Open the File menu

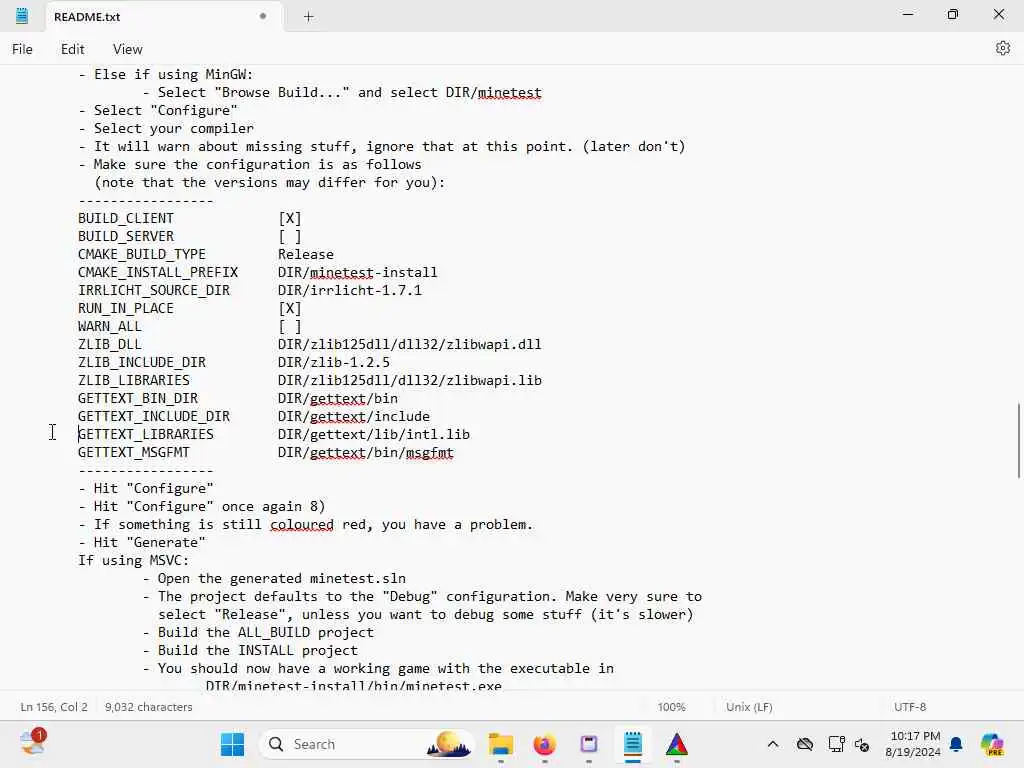point(22,49)
